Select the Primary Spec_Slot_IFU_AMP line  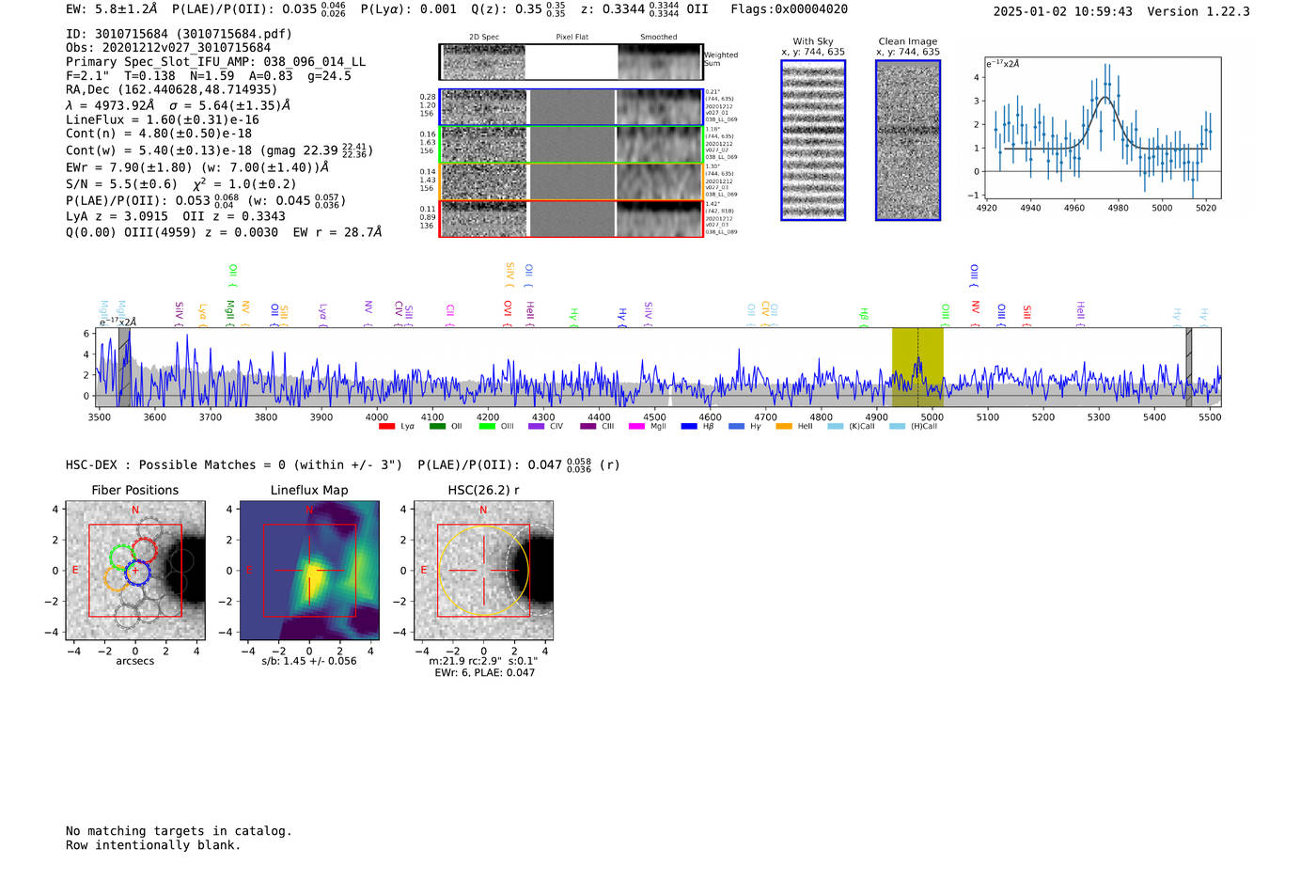215,62
